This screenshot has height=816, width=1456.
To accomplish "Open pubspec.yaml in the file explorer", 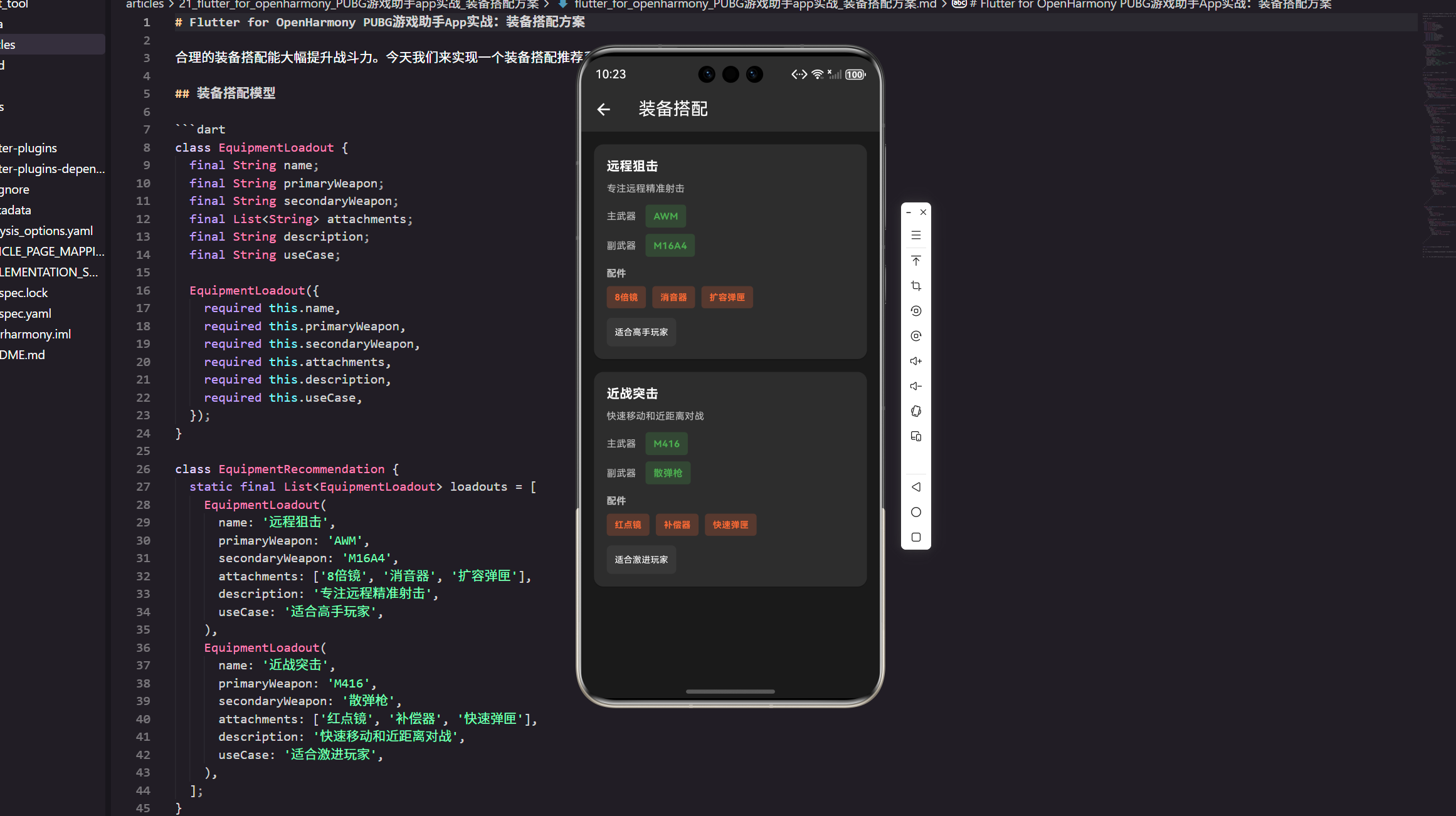I will click(x=26, y=313).
